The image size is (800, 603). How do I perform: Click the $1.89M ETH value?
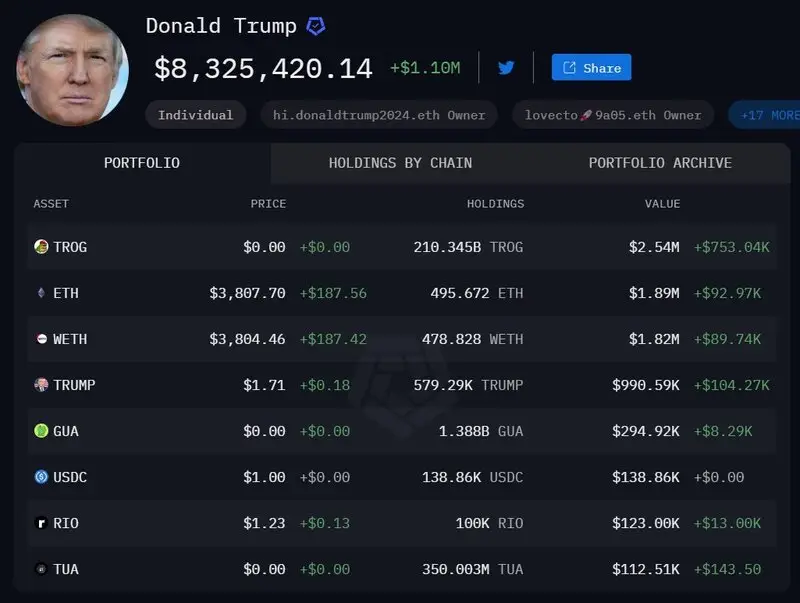click(x=654, y=293)
